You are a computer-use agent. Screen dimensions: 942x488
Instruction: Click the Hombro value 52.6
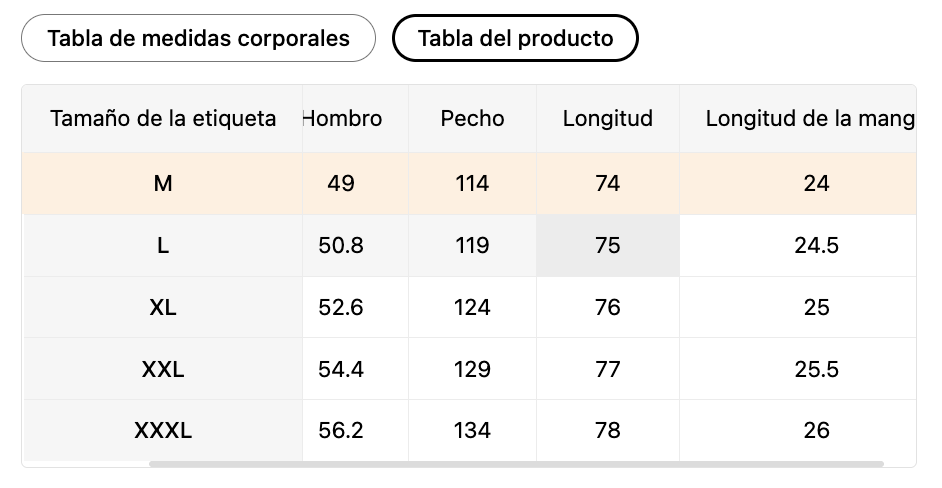341,307
